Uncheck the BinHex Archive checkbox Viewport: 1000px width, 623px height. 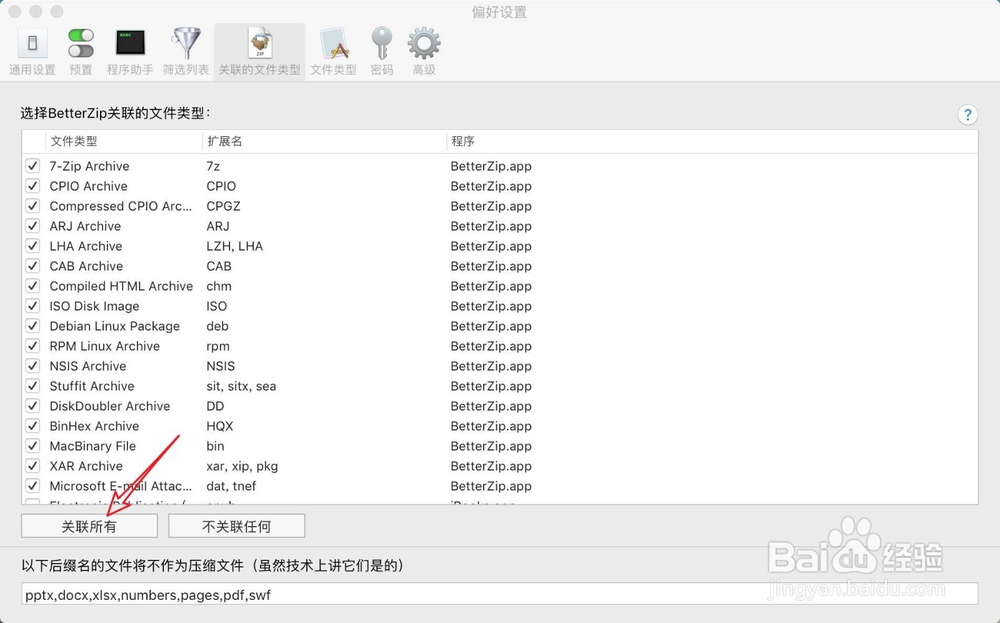pos(33,425)
